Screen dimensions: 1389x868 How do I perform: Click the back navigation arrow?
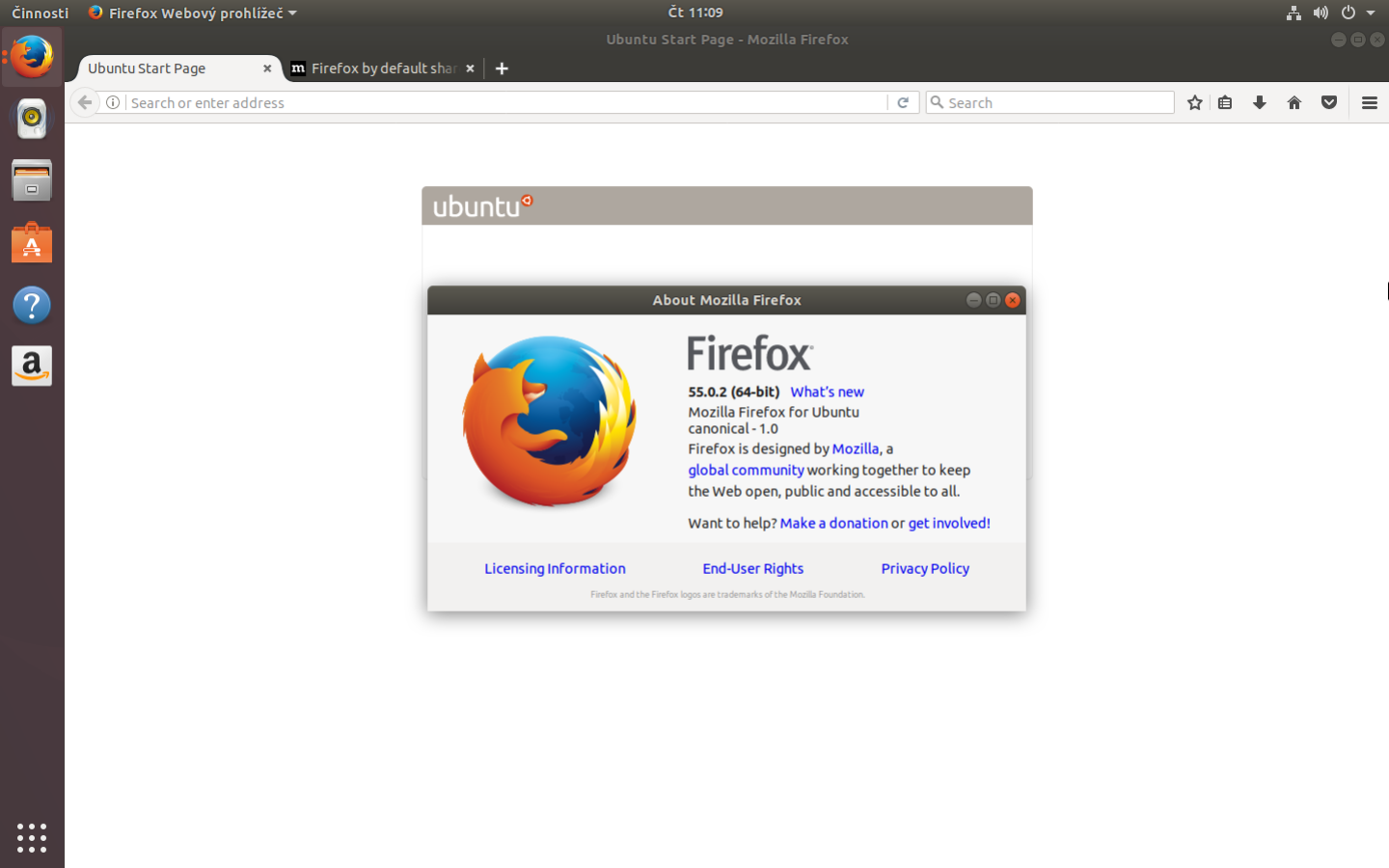pyautogui.click(x=84, y=102)
